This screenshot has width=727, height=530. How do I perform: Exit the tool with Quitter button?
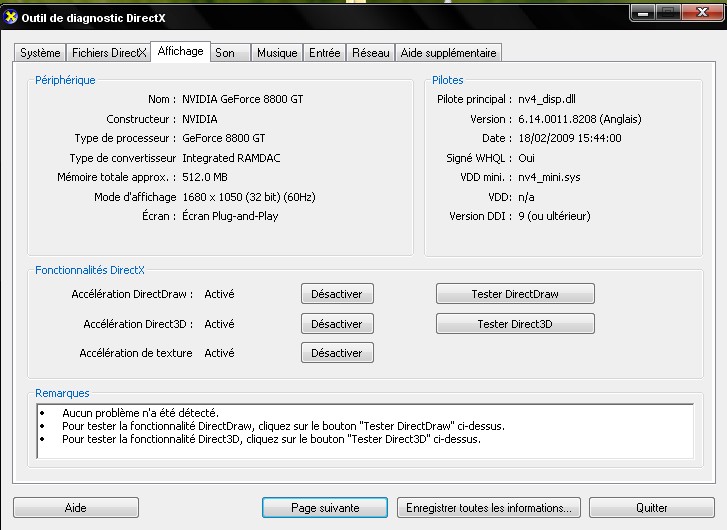652,508
